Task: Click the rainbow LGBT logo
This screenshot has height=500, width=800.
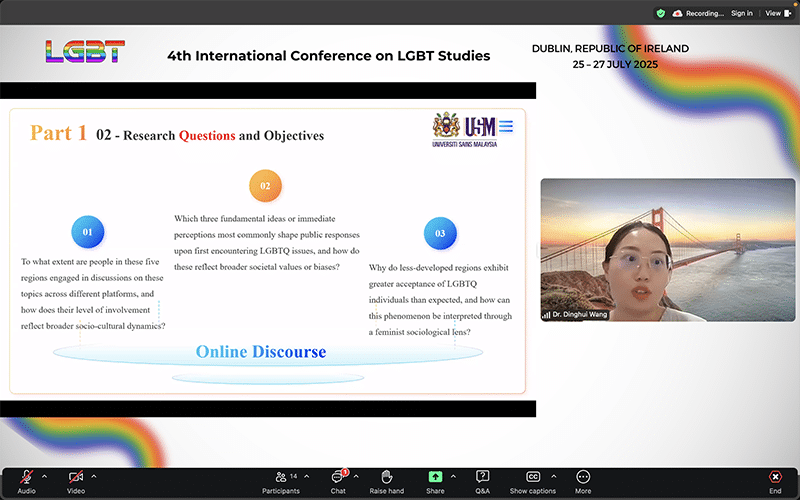Action: (x=85, y=52)
